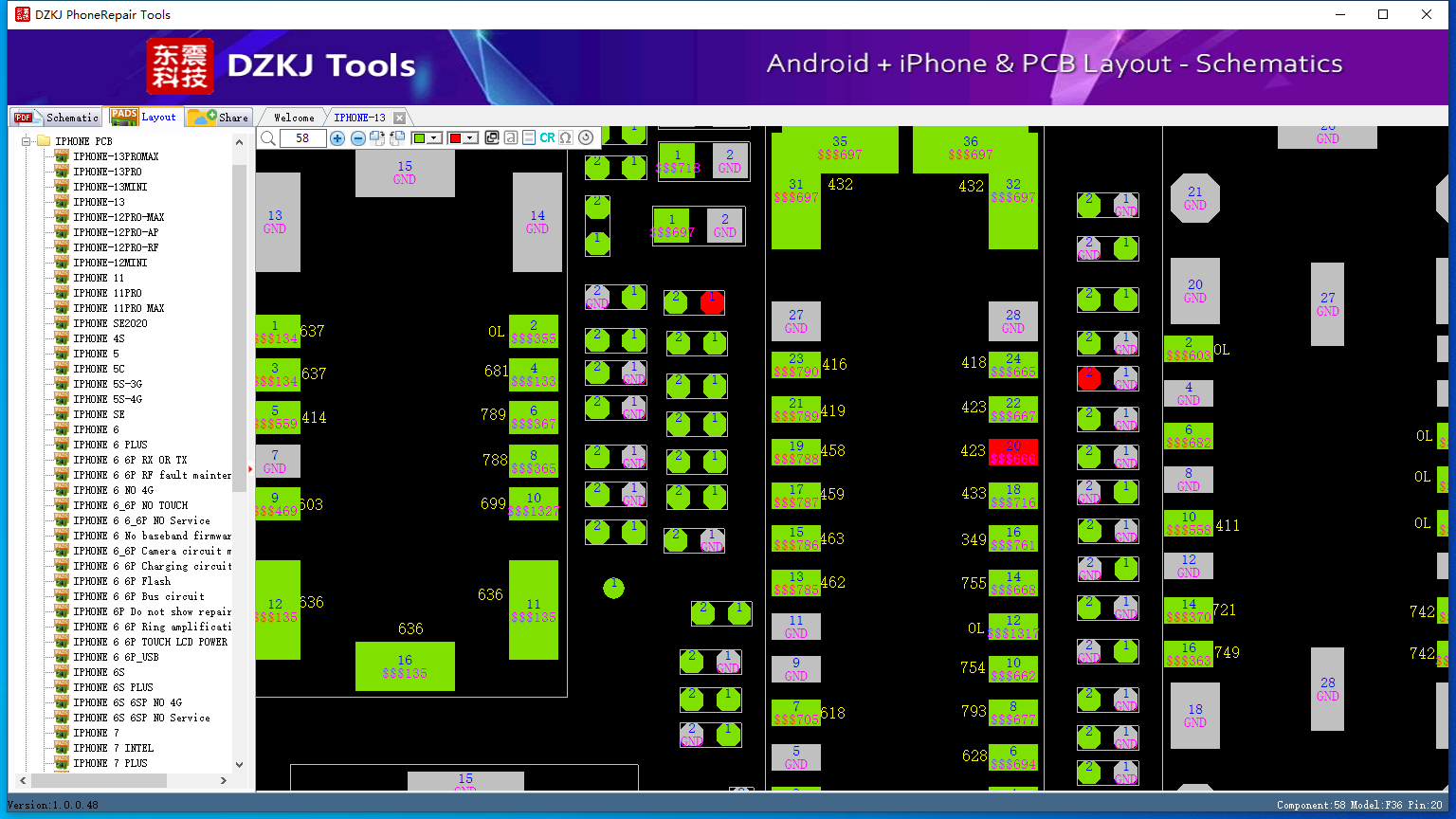Image resolution: width=1456 pixels, height=819 pixels.
Task: Click the tree horizontal scroll-right arrow
Action: click(x=224, y=780)
